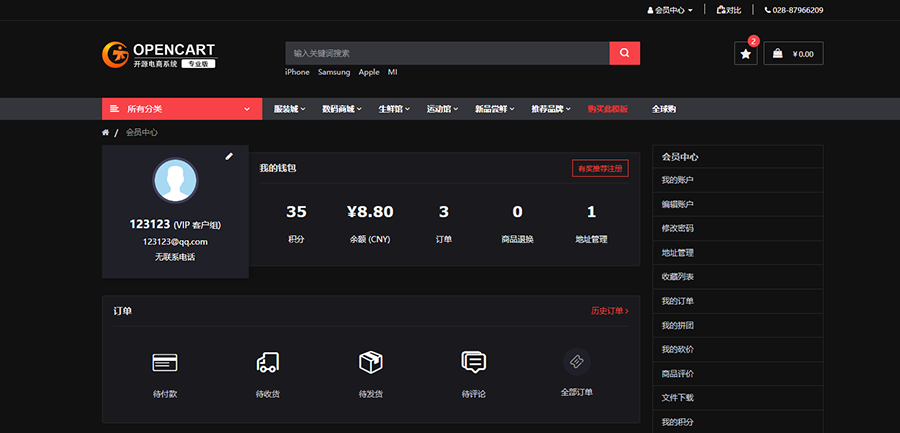Select 地址管理 in the sidebar

[x=738, y=252]
